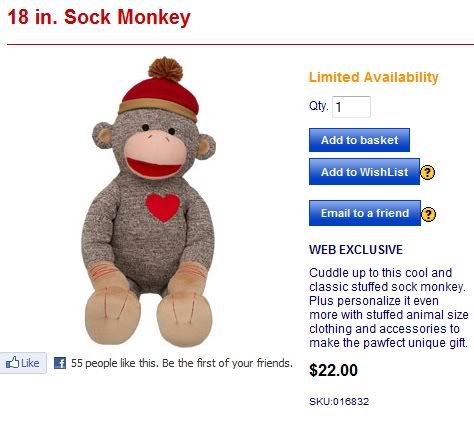Open the help icon next to Email to a friend
474x421 pixels.
pyautogui.click(x=429, y=214)
